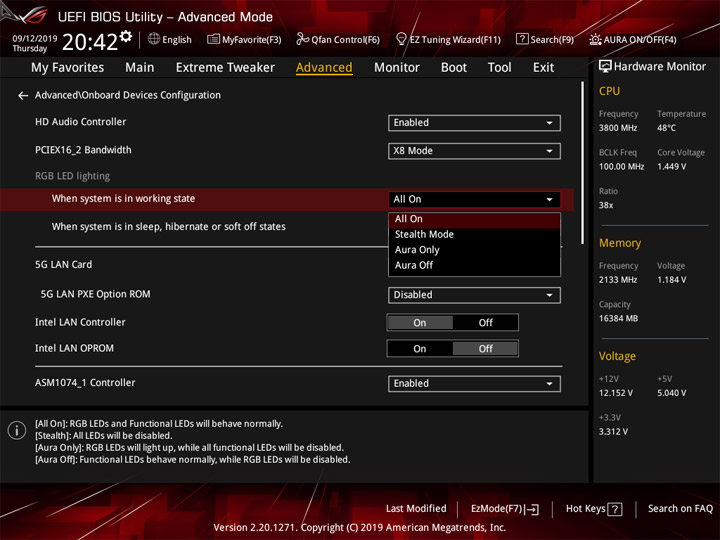Click the 'HD Audio Controller' label
This screenshot has height=540, width=720.
80,122
